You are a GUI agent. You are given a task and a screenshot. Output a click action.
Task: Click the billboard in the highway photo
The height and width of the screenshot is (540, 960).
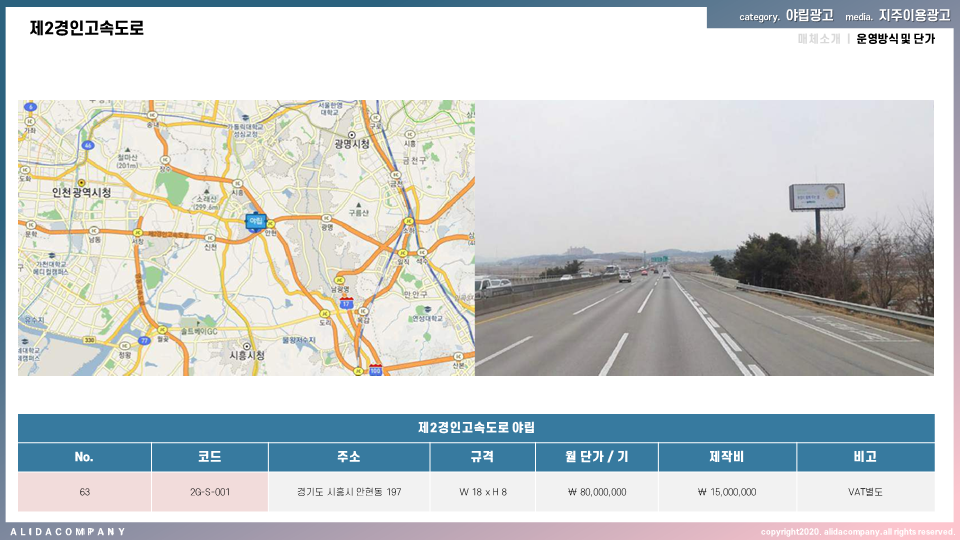tap(817, 196)
